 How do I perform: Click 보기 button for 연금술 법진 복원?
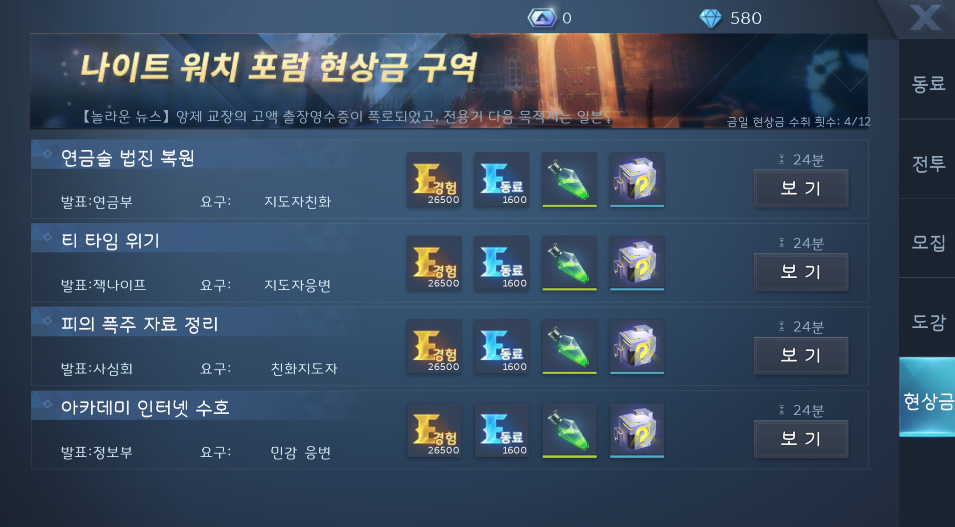(801, 188)
